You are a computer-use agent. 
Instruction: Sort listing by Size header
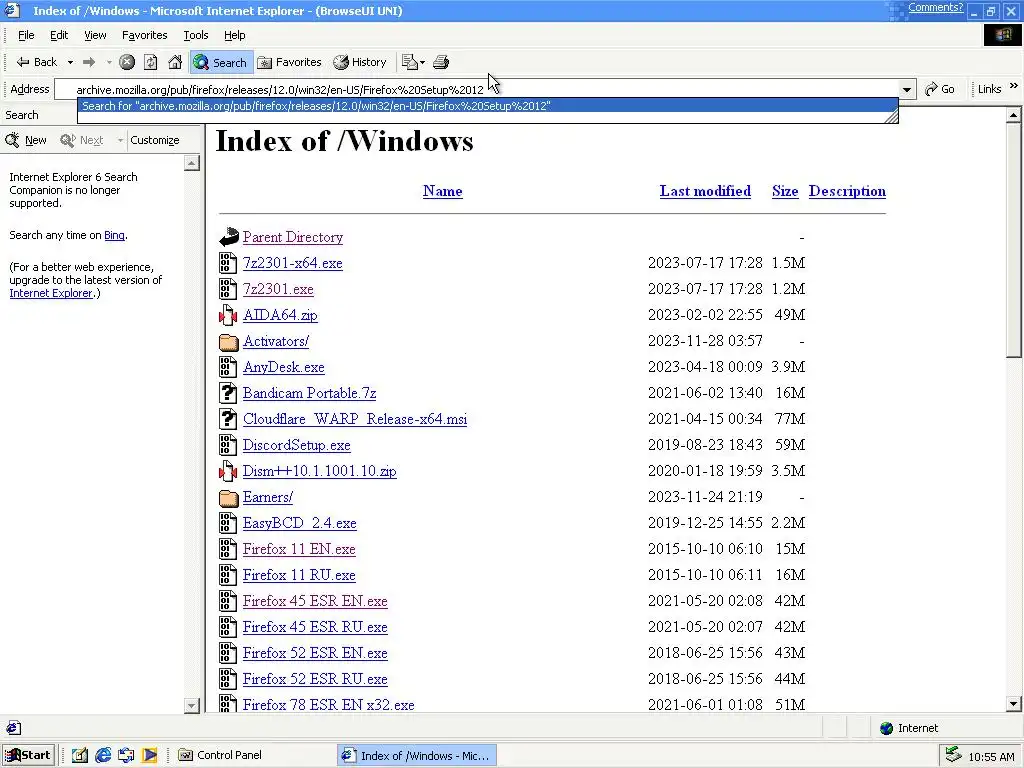785,191
